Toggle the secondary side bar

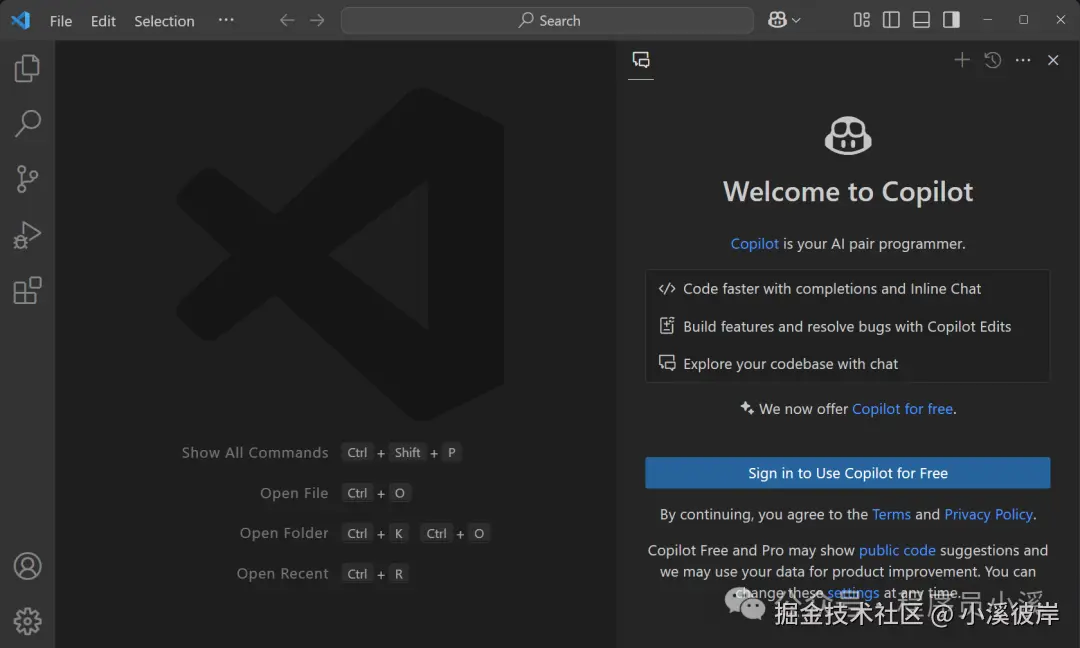[x=952, y=20]
